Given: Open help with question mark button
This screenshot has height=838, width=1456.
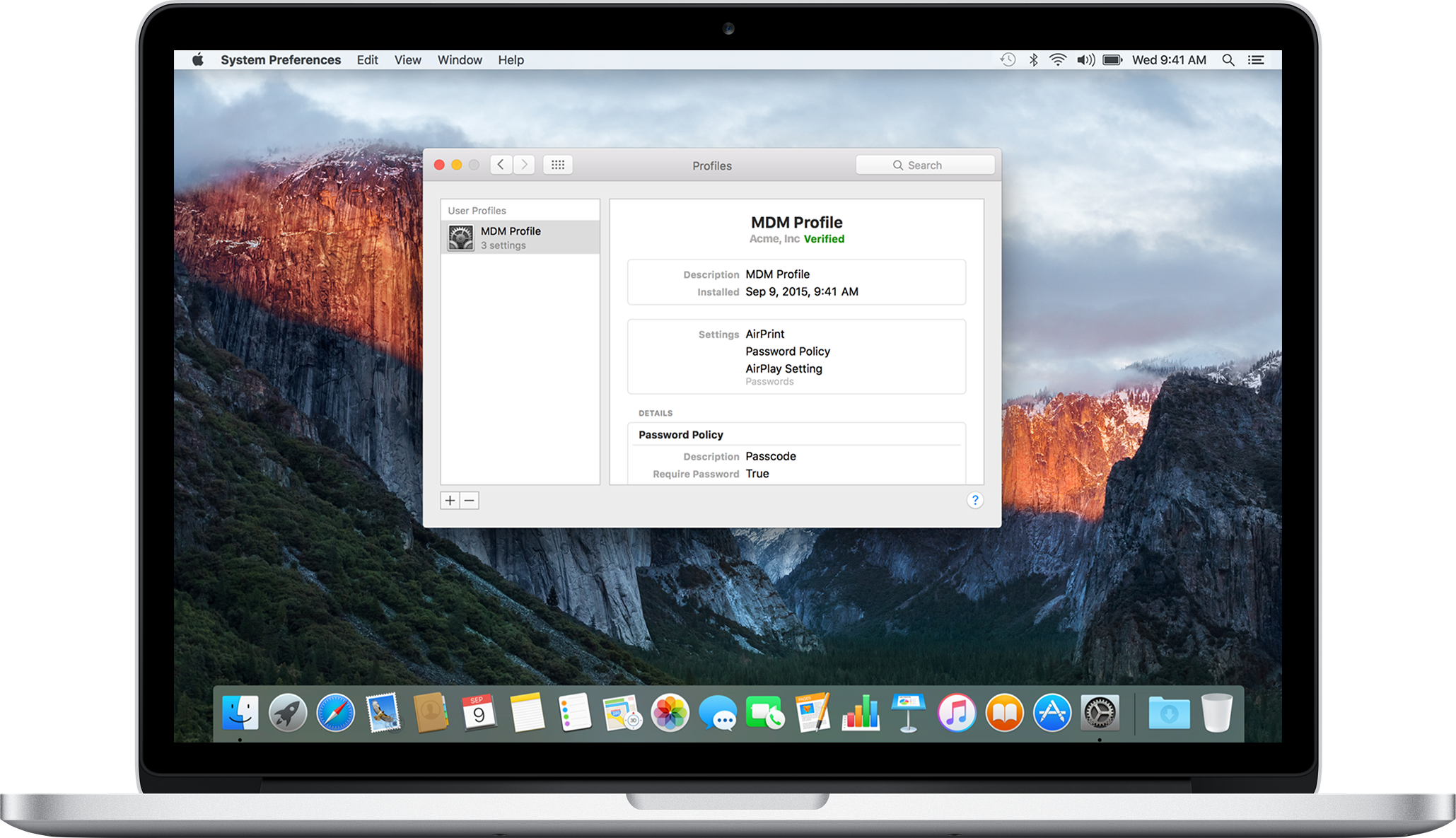Looking at the screenshot, I should (975, 501).
